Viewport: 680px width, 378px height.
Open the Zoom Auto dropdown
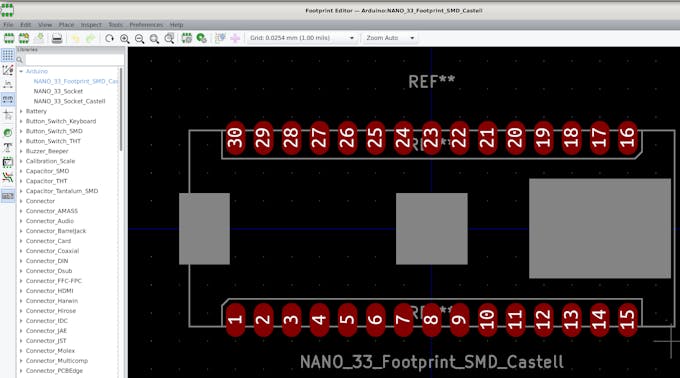[x=390, y=38]
